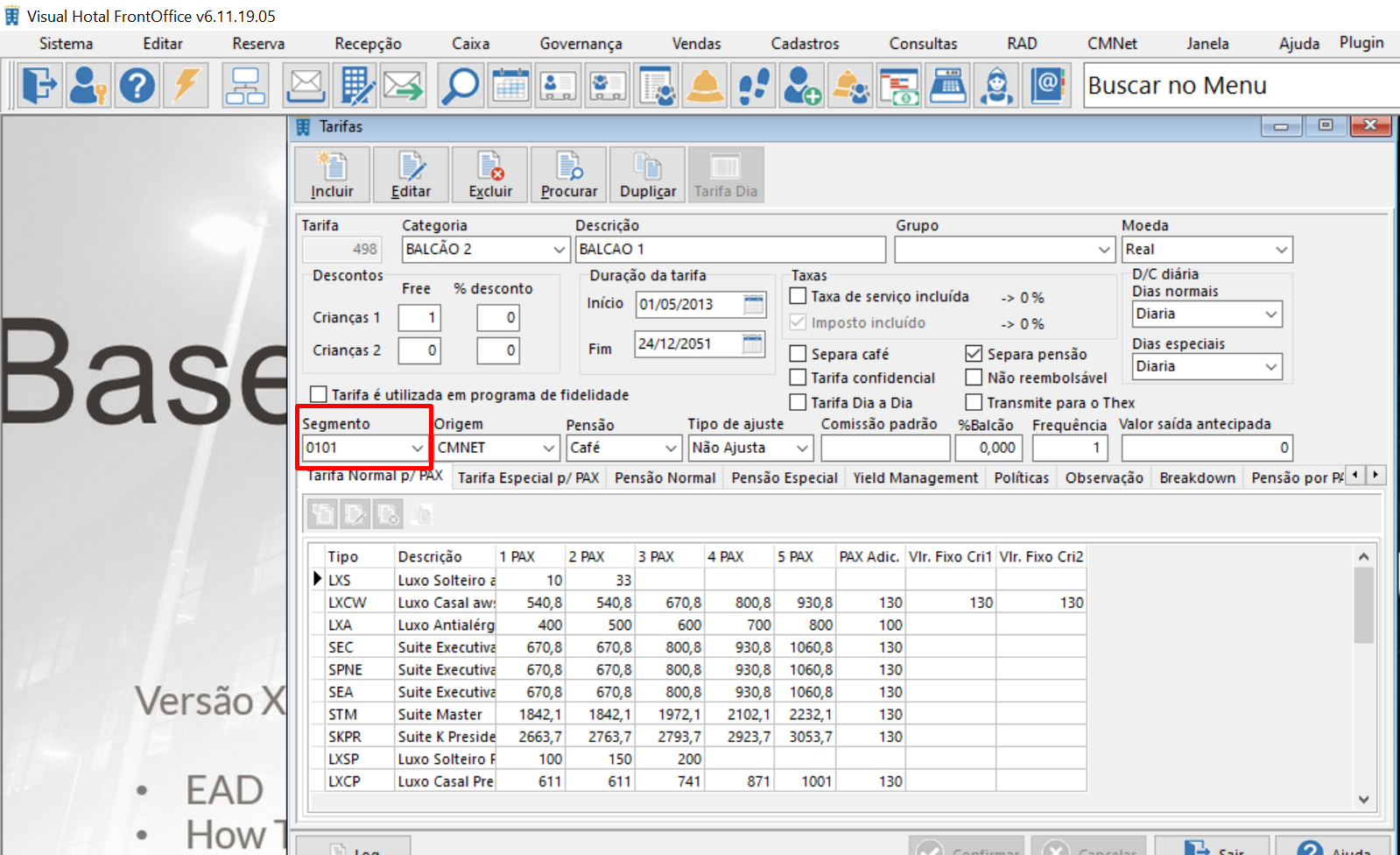Screen dimensions: 1400x855
Task: Open the calendar grid toolbar icon
Action: (510, 86)
